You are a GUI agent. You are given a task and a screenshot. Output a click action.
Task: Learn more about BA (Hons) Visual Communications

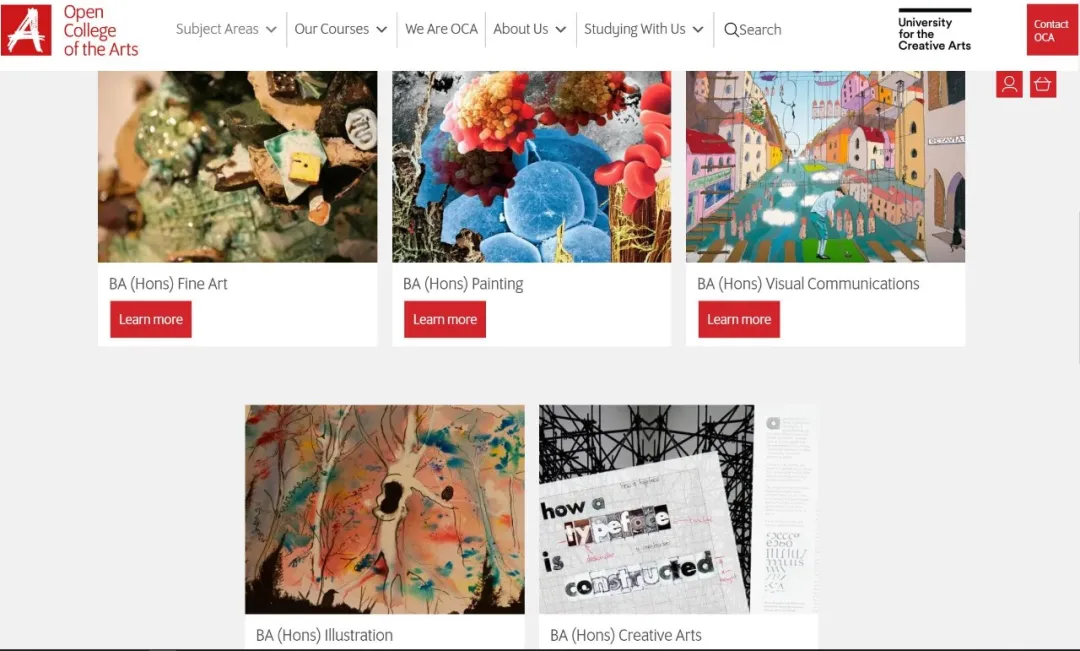pyautogui.click(x=739, y=320)
